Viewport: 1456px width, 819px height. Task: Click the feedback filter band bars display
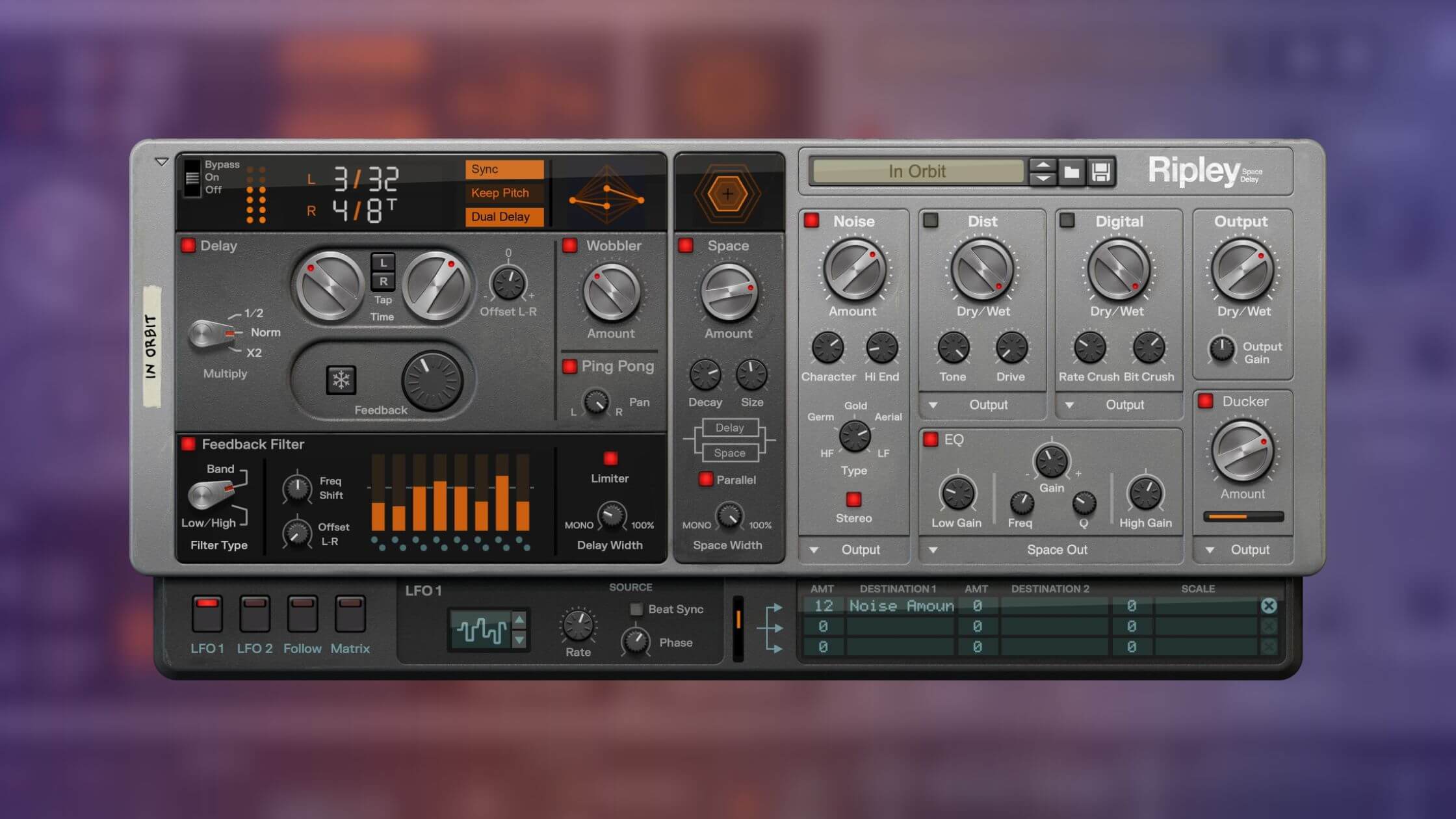click(450, 493)
